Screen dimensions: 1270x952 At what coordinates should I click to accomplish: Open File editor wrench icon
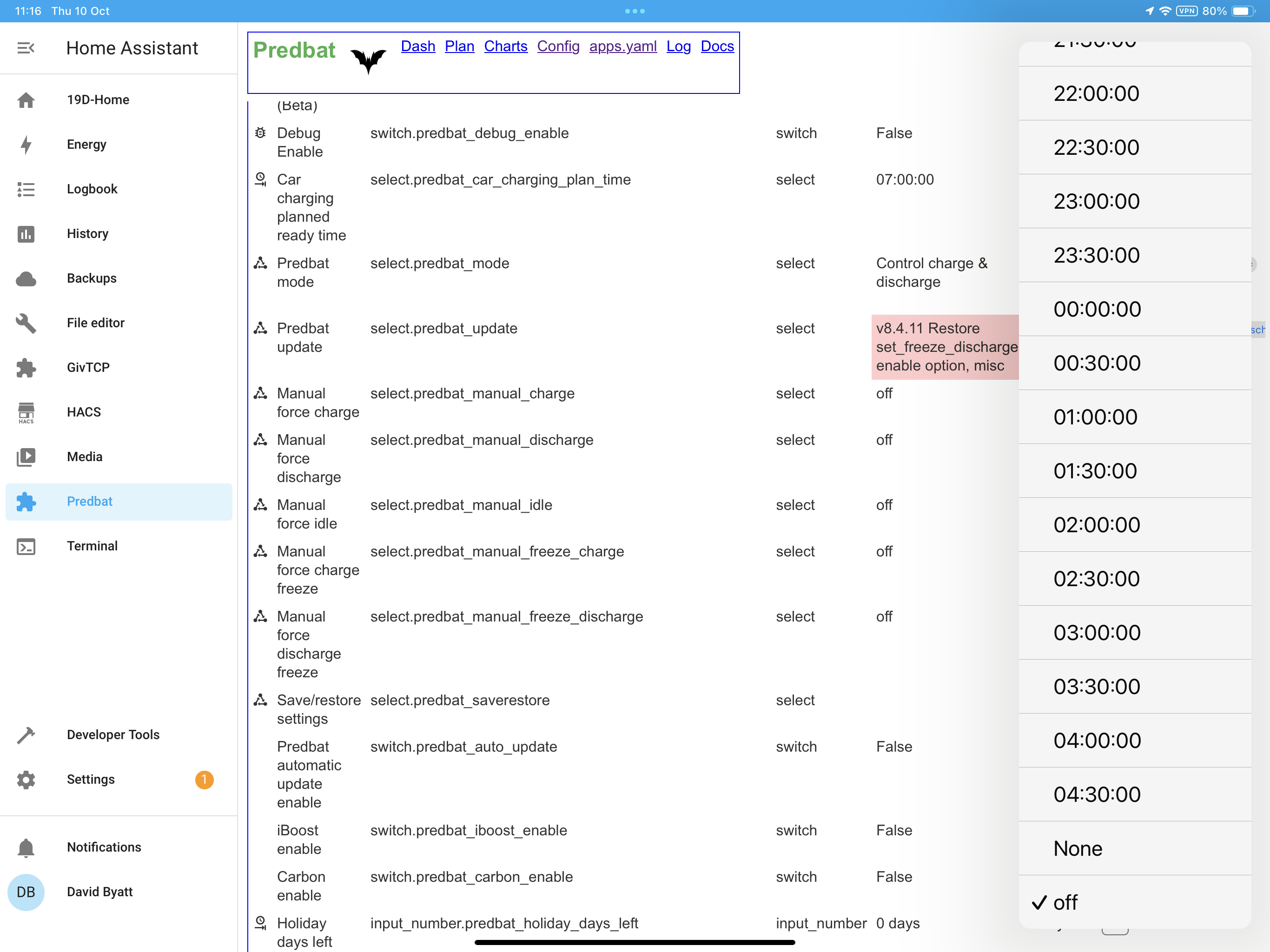(x=26, y=323)
